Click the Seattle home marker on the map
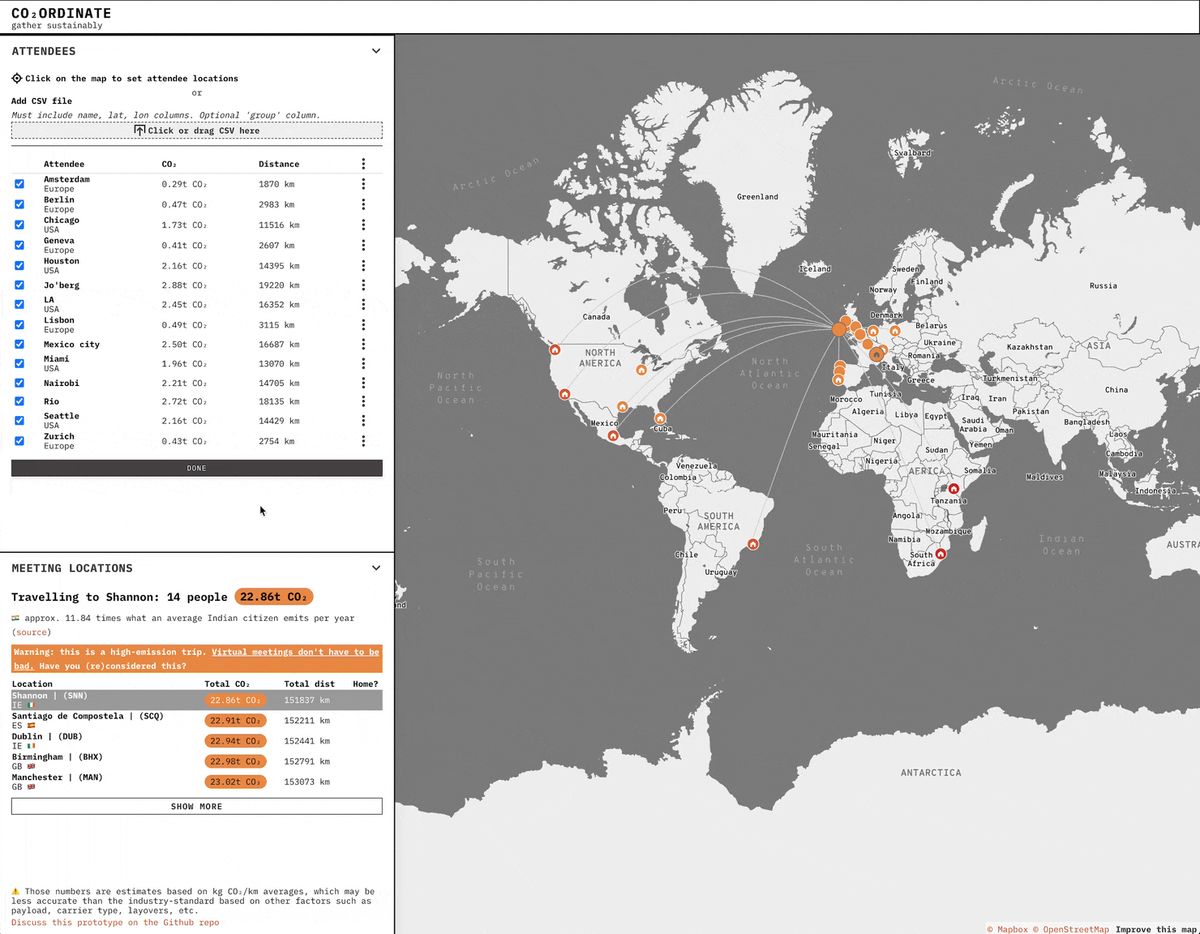 point(555,350)
